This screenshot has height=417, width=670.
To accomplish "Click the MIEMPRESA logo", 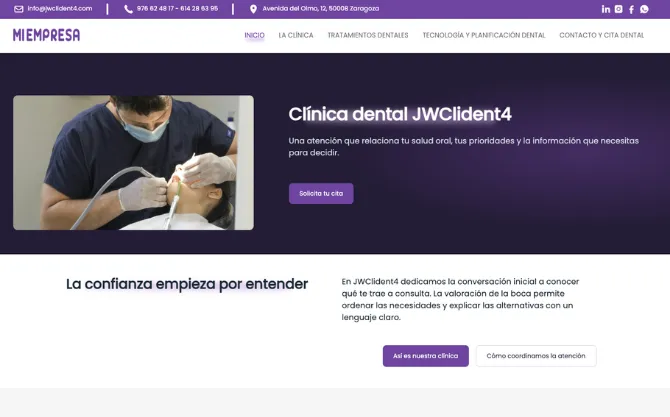I will tap(47, 35).
